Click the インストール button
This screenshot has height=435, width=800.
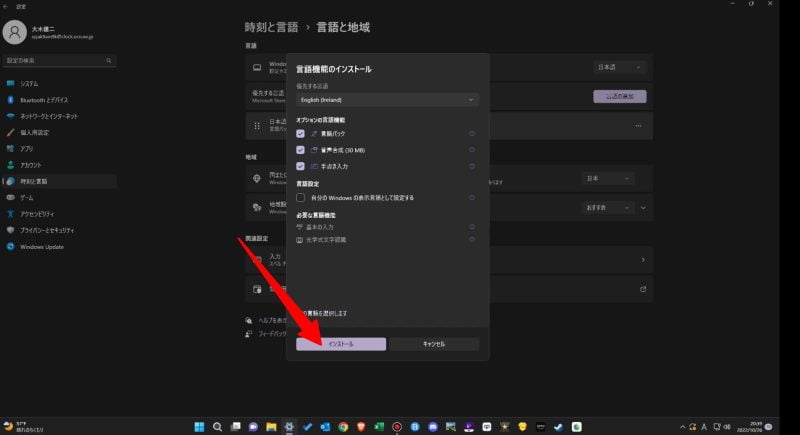(x=340, y=344)
